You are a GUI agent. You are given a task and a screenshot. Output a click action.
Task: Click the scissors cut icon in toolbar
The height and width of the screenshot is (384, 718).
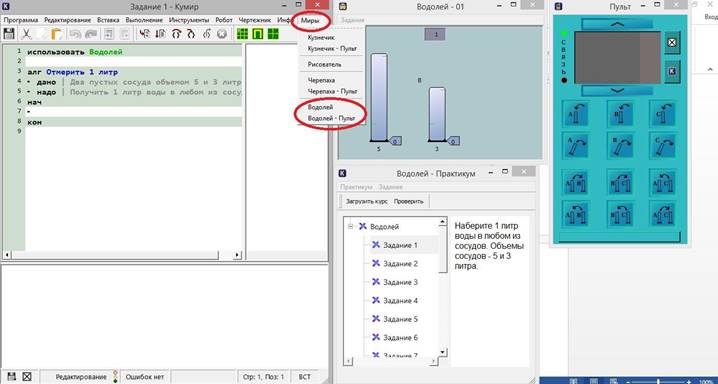[27, 34]
